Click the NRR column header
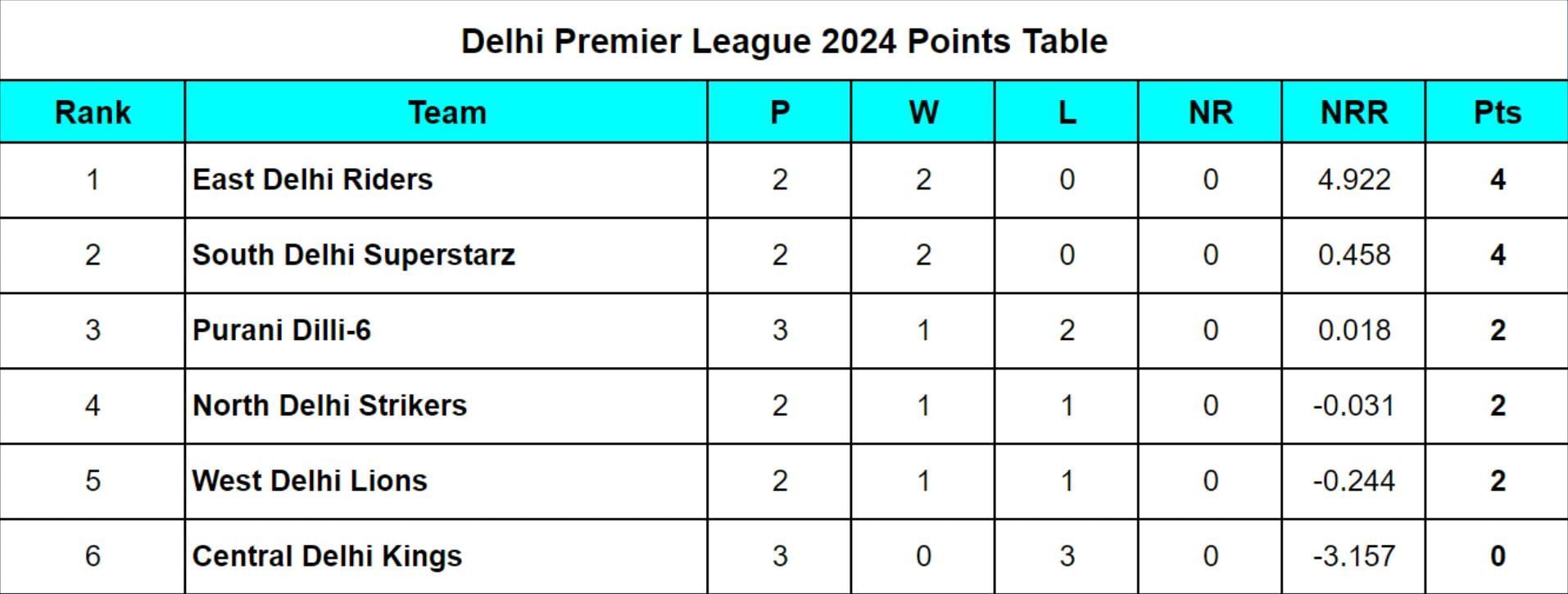The width and height of the screenshot is (1568, 594). pos(1353,112)
